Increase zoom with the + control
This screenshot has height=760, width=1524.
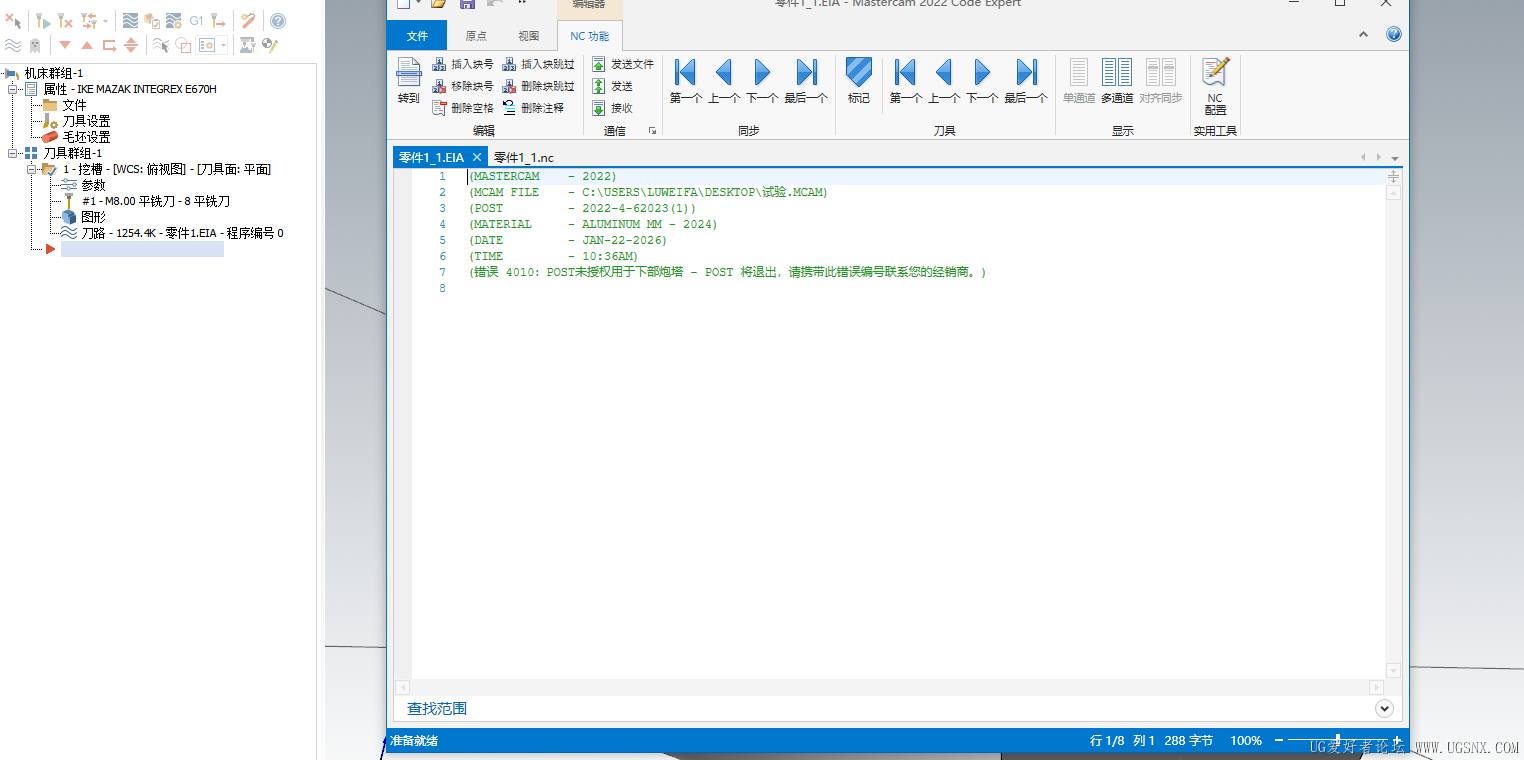(x=1397, y=739)
